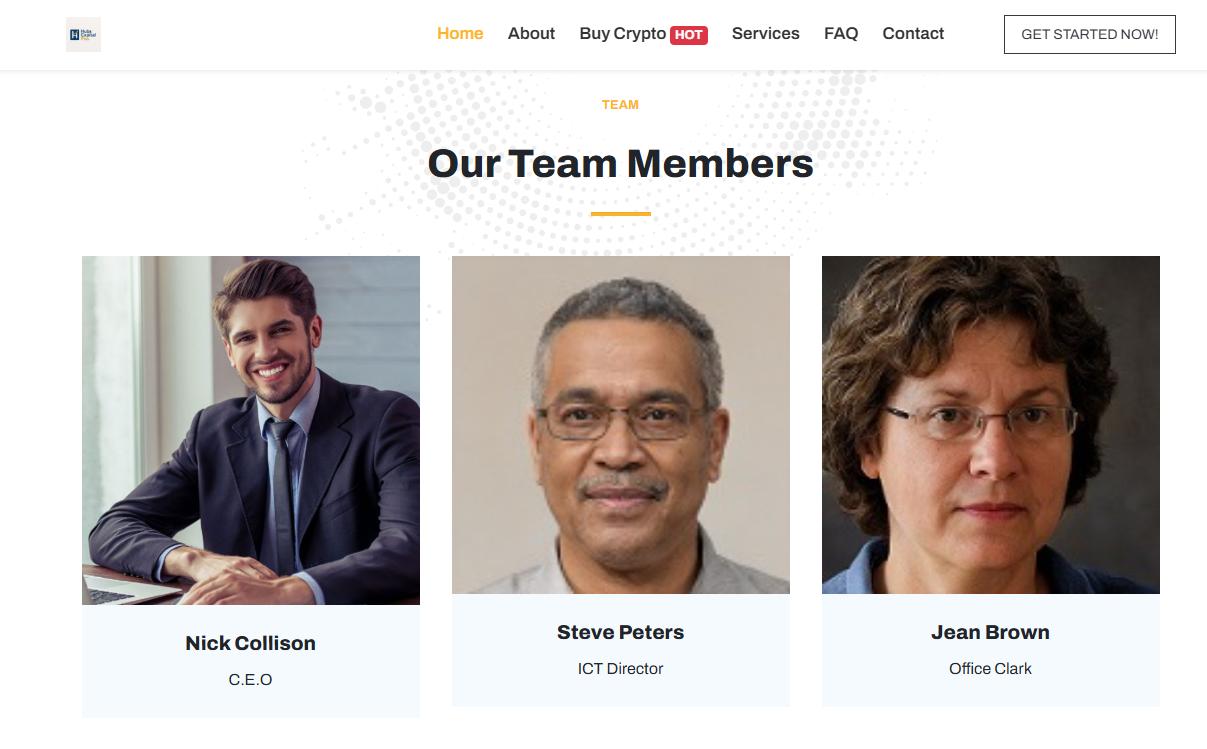Screen dimensions: 1207x749
Task: Open the About page link
Action: pyautogui.click(x=531, y=34)
